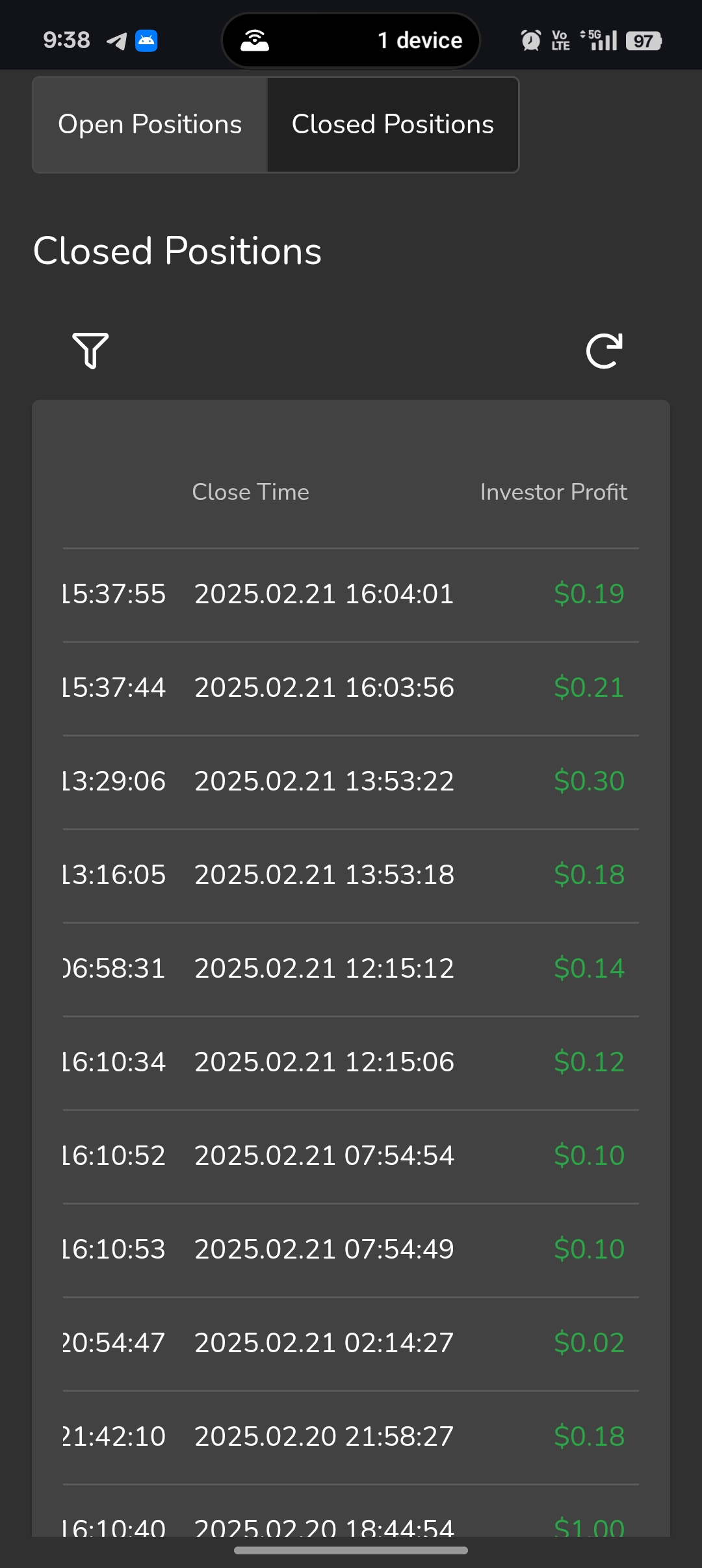Screen dimensions: 702x1568
Task: Tap the $0.21 investor profit value
Action: tap(589, 688)
